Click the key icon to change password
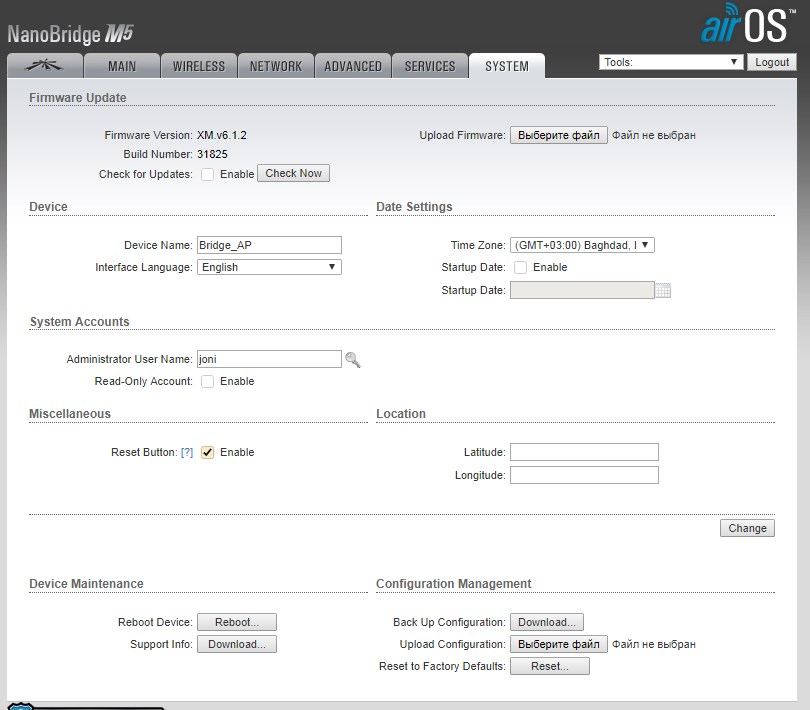The height and width of the screenshot is (710, 810). (x=353, y=360)
